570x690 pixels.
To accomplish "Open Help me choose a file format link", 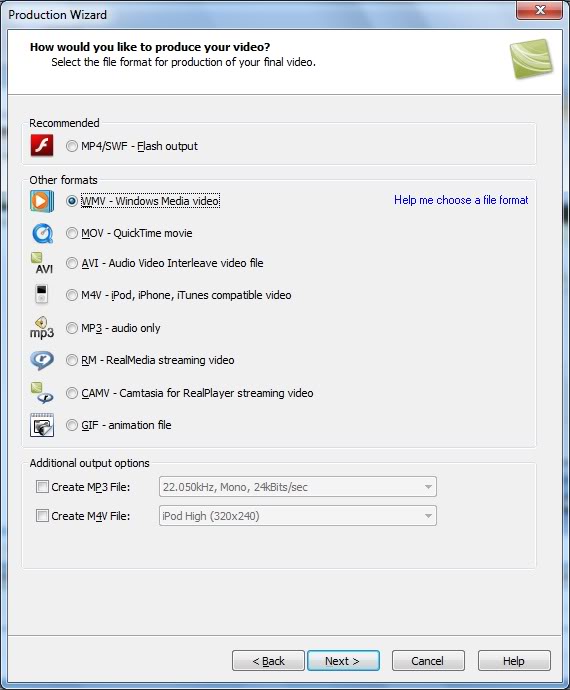I will [461, 200].
